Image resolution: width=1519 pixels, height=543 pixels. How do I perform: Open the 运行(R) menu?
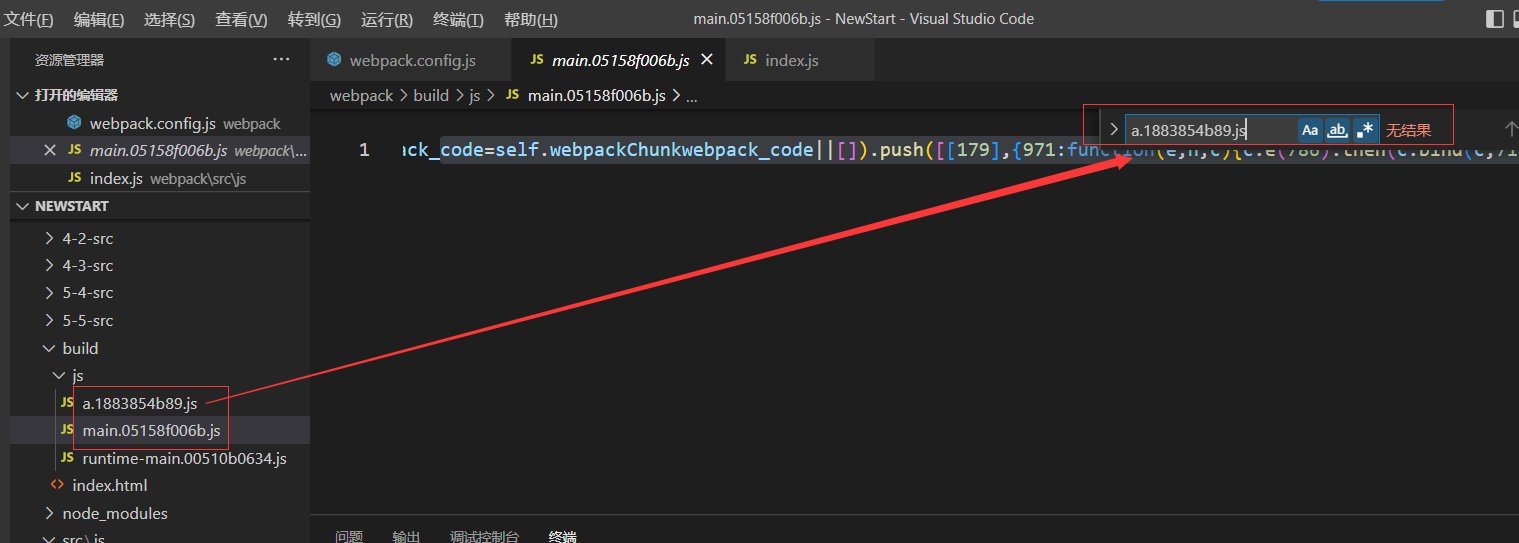pos(387,20)
